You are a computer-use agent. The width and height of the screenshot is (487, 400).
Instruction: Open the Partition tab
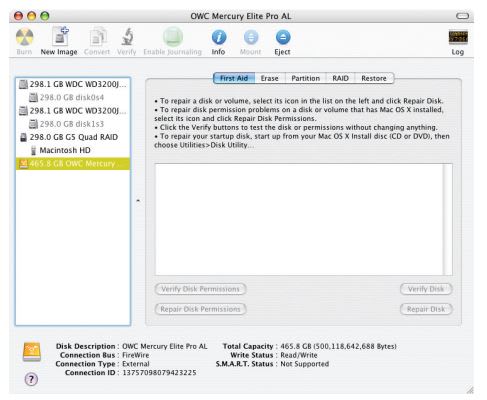click(306, 78)
